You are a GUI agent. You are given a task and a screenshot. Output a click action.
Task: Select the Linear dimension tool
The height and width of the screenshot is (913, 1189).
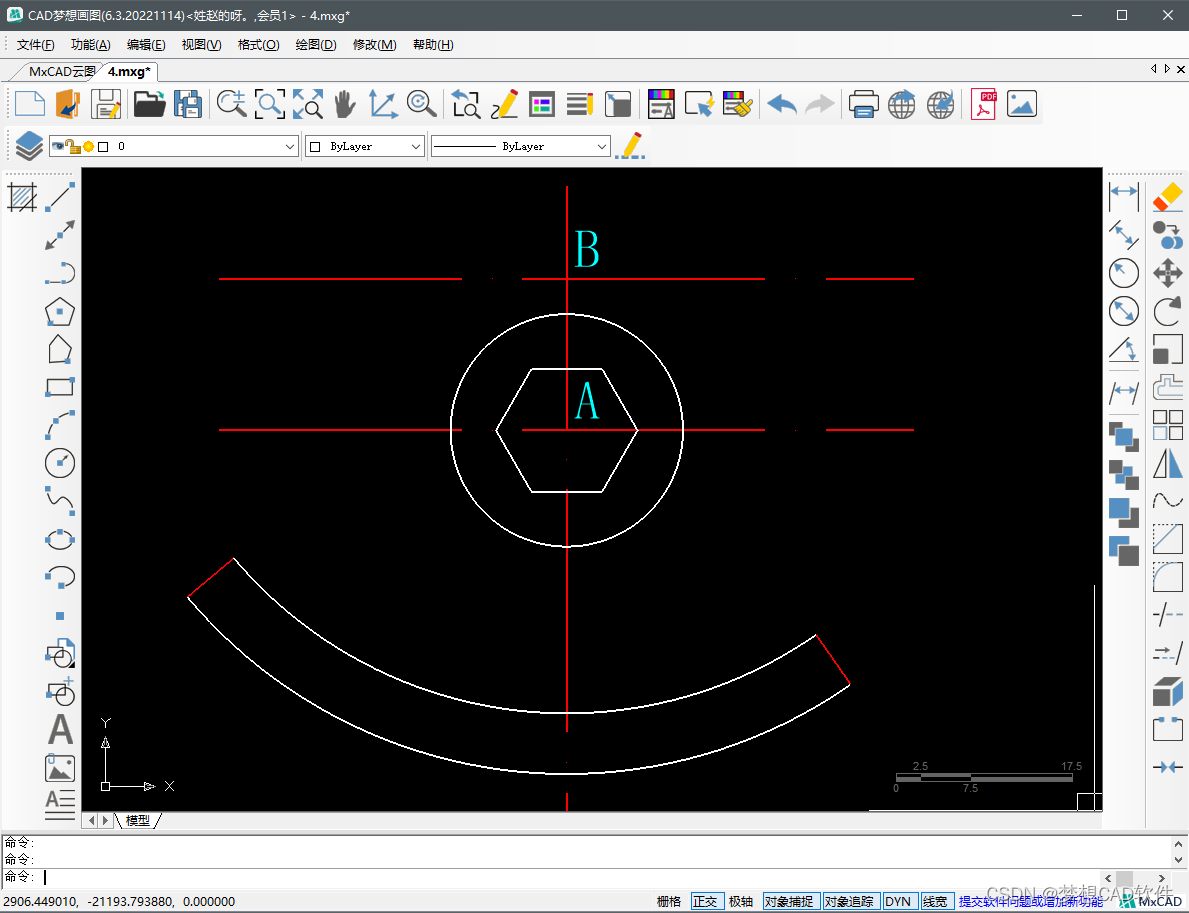point(1124,197)
